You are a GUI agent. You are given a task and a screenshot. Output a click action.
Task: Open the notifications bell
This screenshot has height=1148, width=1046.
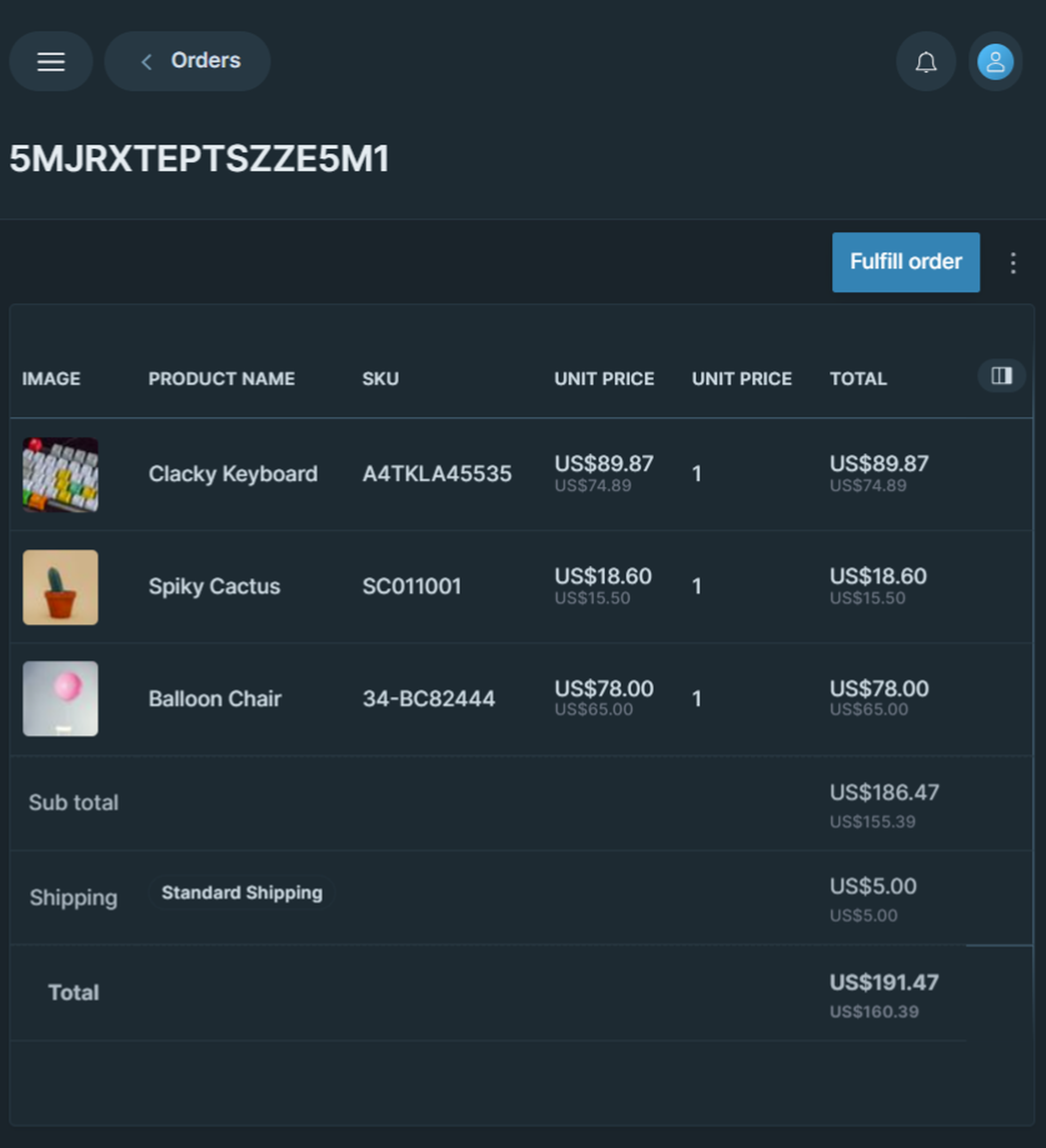926,62
